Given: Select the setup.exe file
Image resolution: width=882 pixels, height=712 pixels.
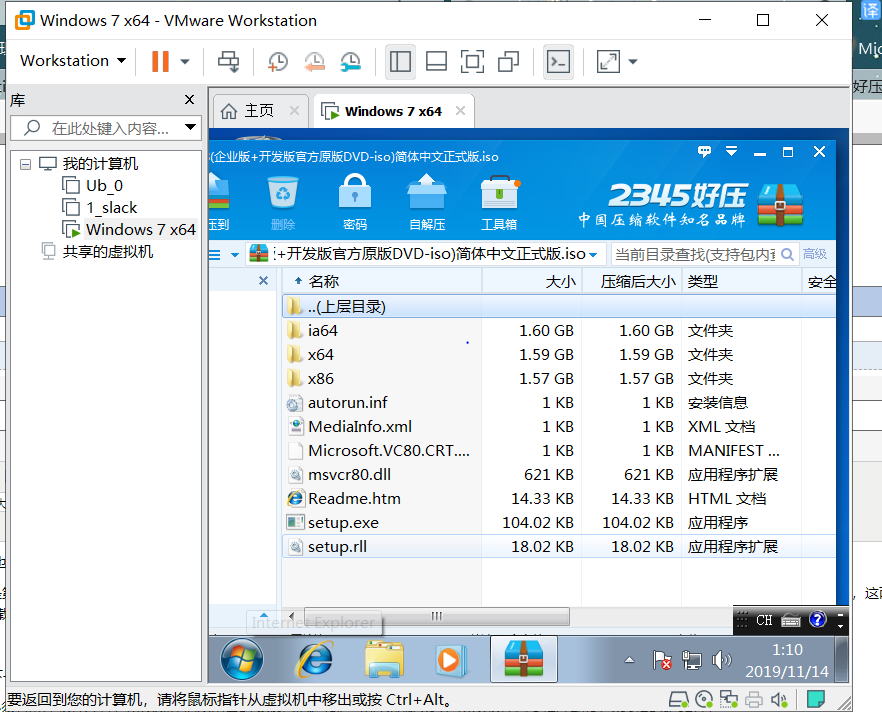Looking at the screenshot, I should pos(559,523).
